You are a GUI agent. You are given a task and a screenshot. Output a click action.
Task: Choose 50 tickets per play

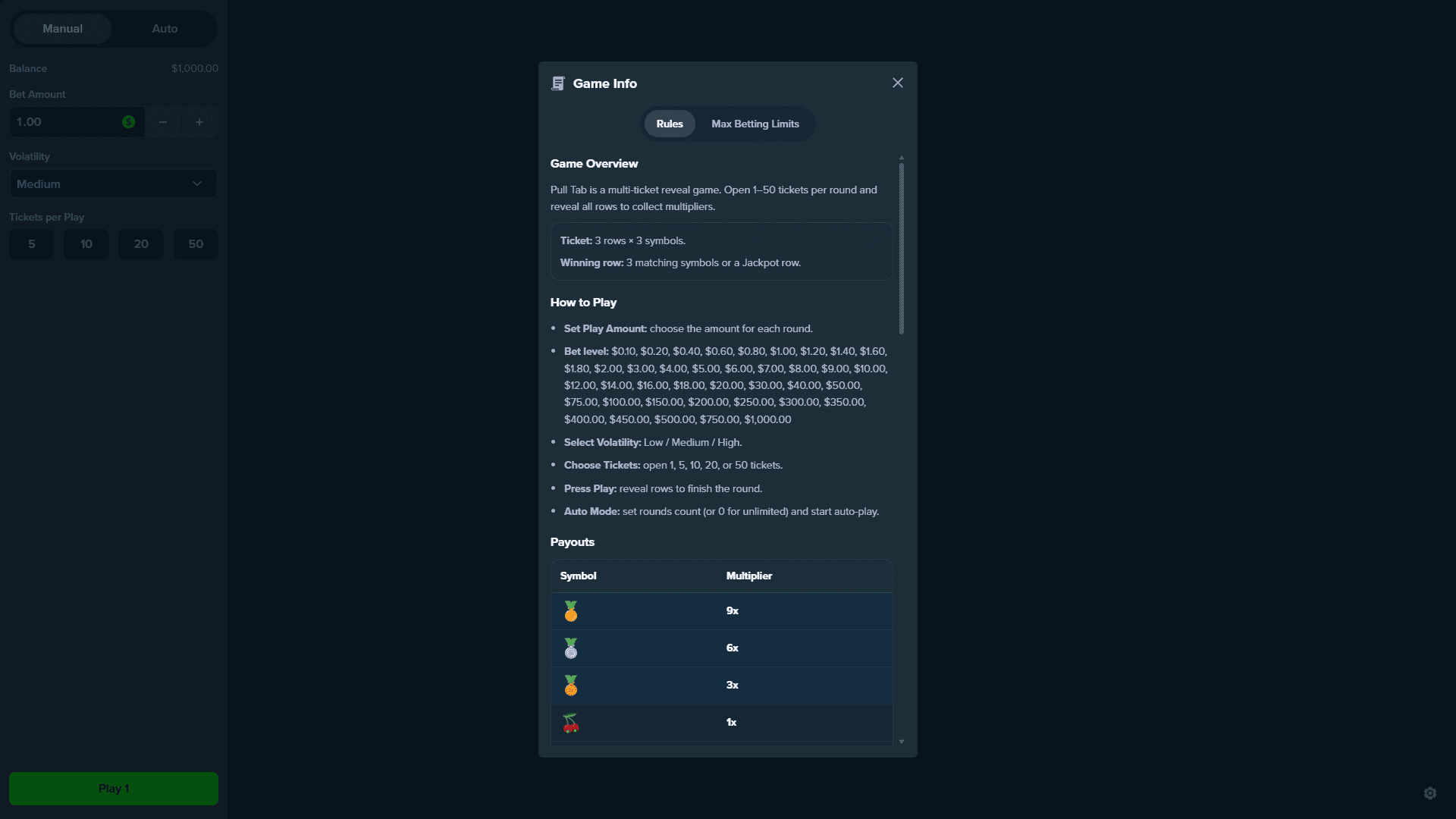(196, 244)
